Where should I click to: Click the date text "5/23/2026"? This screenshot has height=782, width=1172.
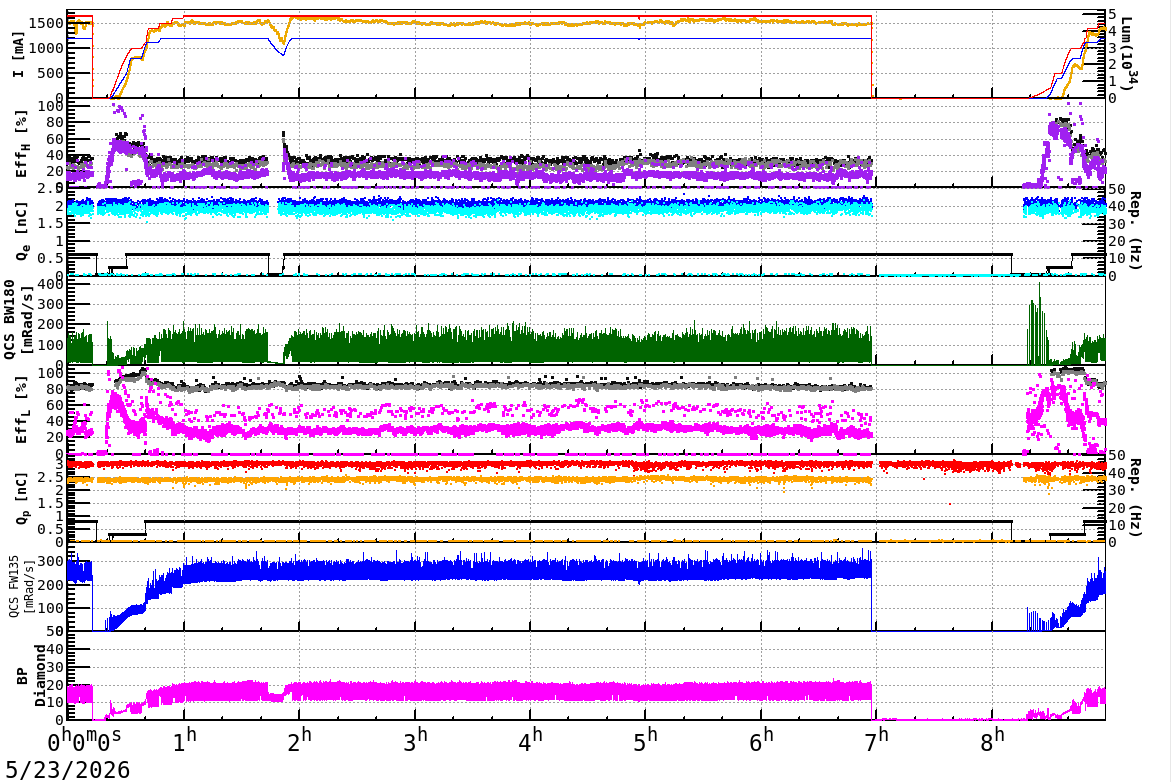tap(67, 769)
